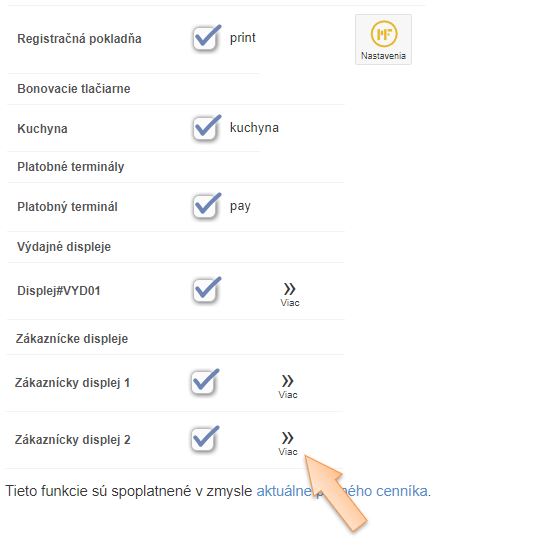The image size is (542, 551).
Task: Click the kuchyna printer name text
Action: [254, 128]
